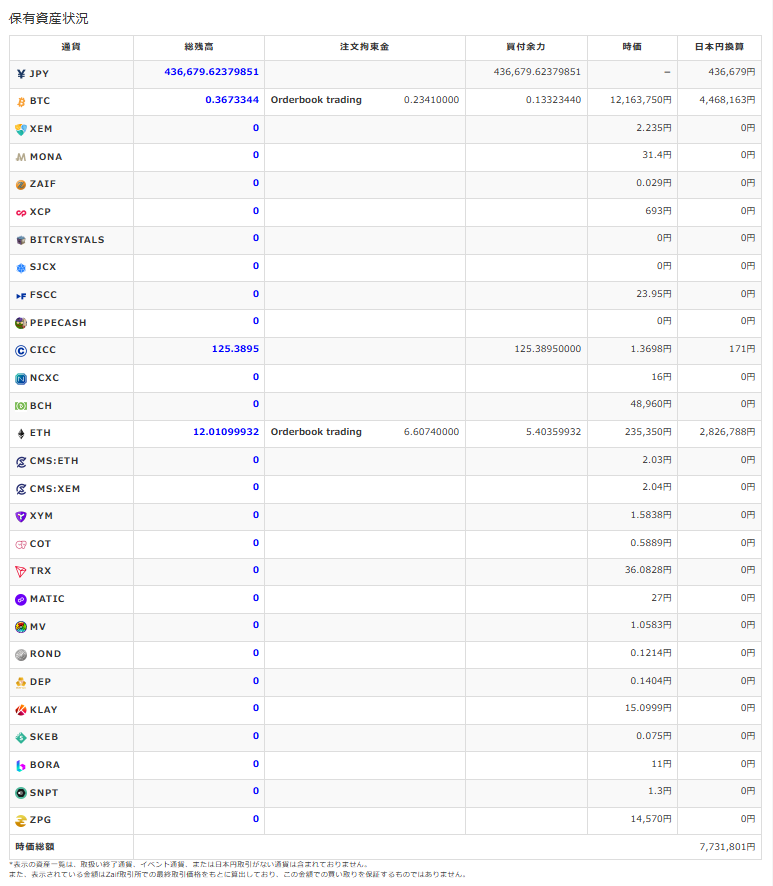Click the XEM coin icon
773x886 pixels.
pyautogui.click(x=21, y=129)
